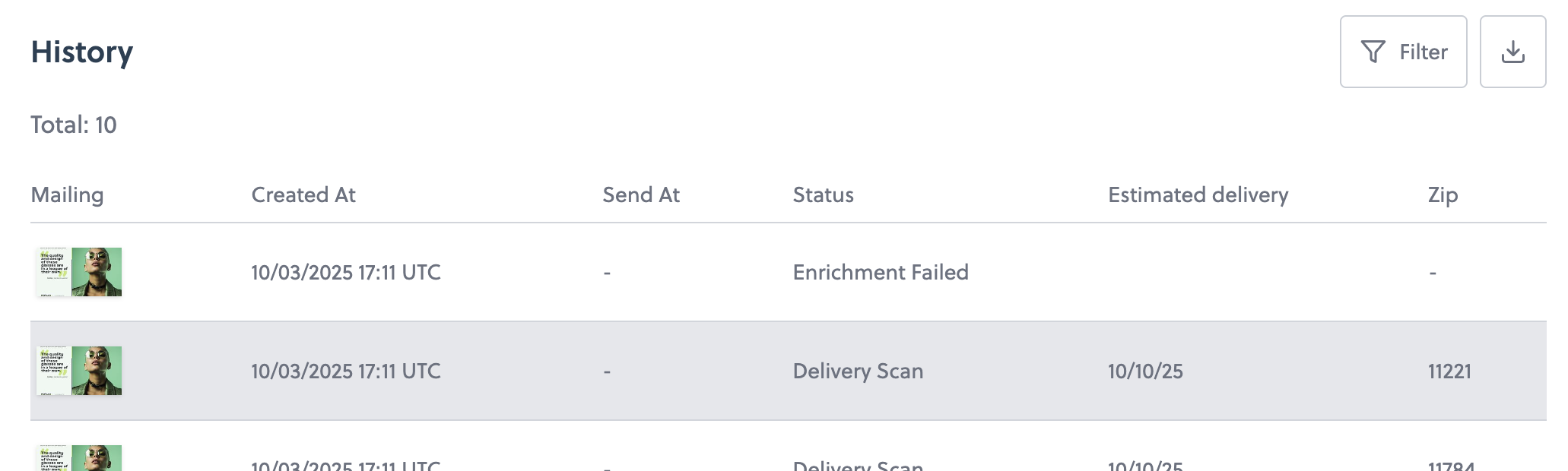Click the Total: 10 count label

pyautogui.click(x=74, y=125)
